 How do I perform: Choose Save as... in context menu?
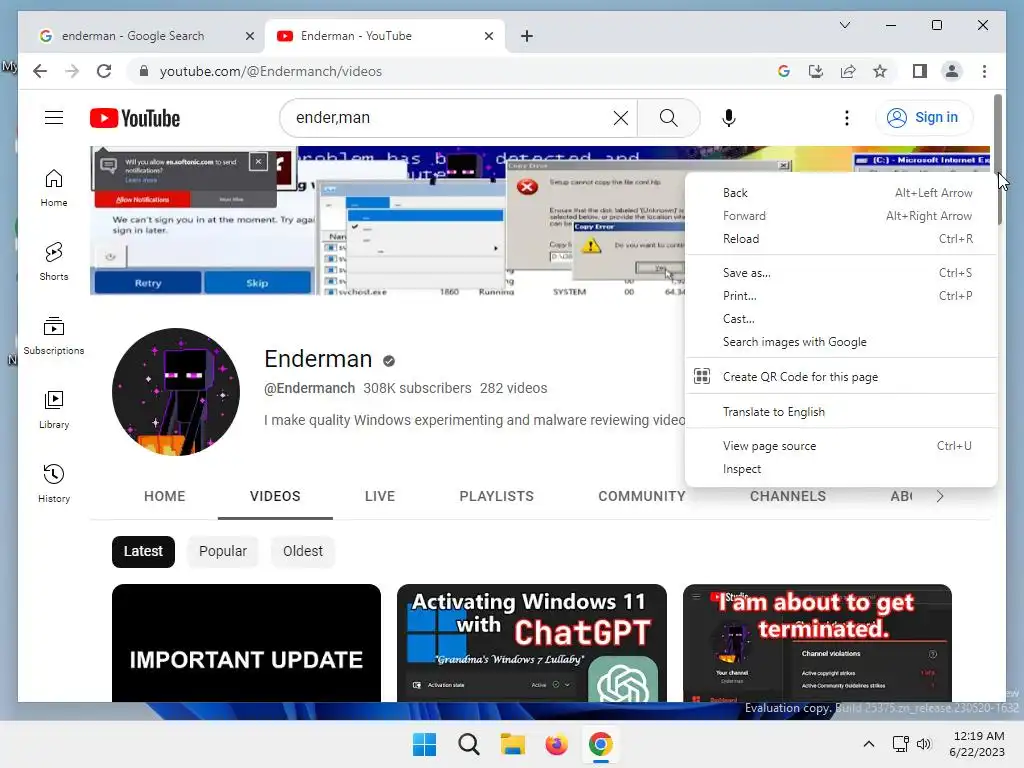pos(841,273)
